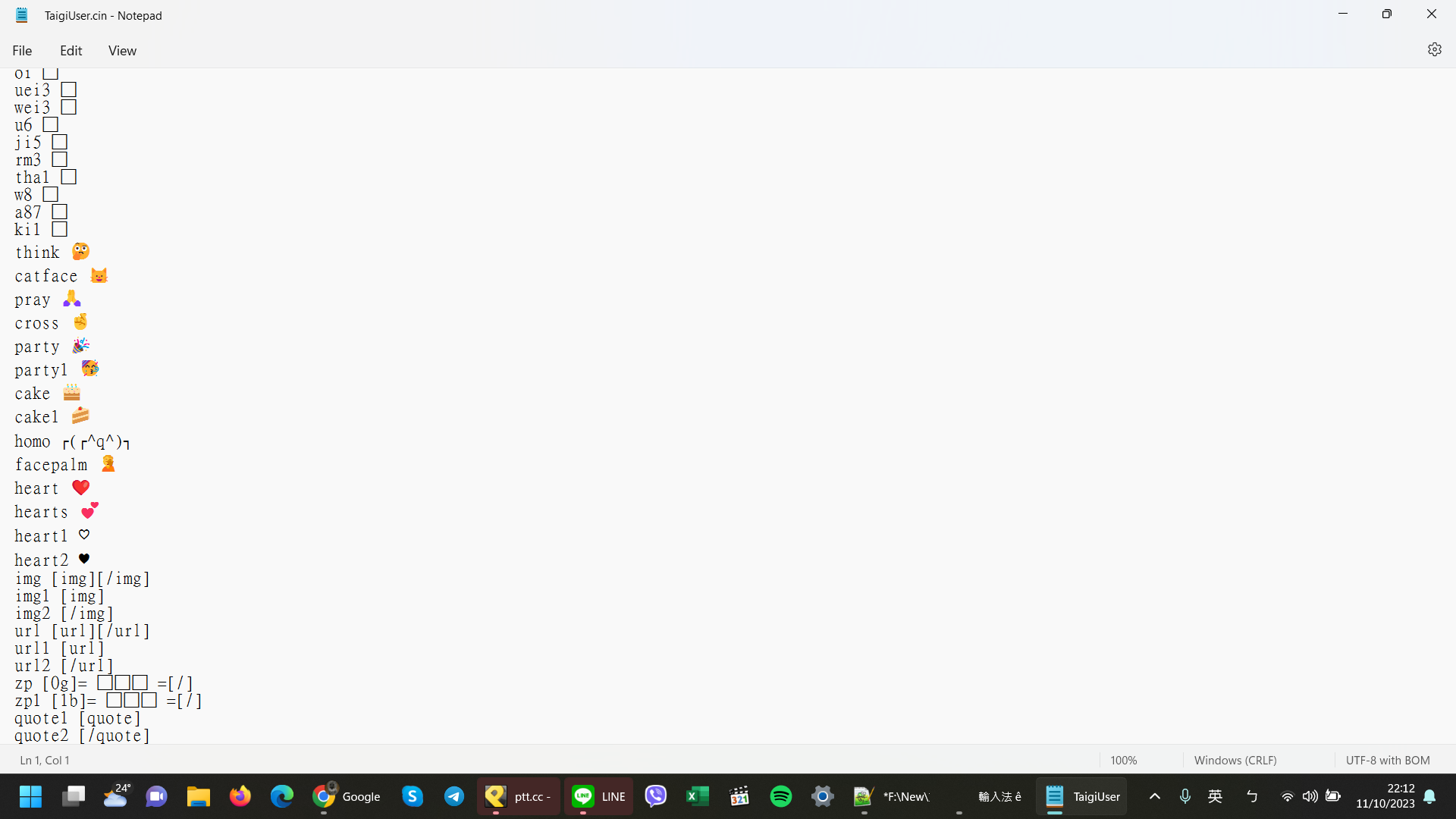Open the volume speaker tray icon

1310,796
